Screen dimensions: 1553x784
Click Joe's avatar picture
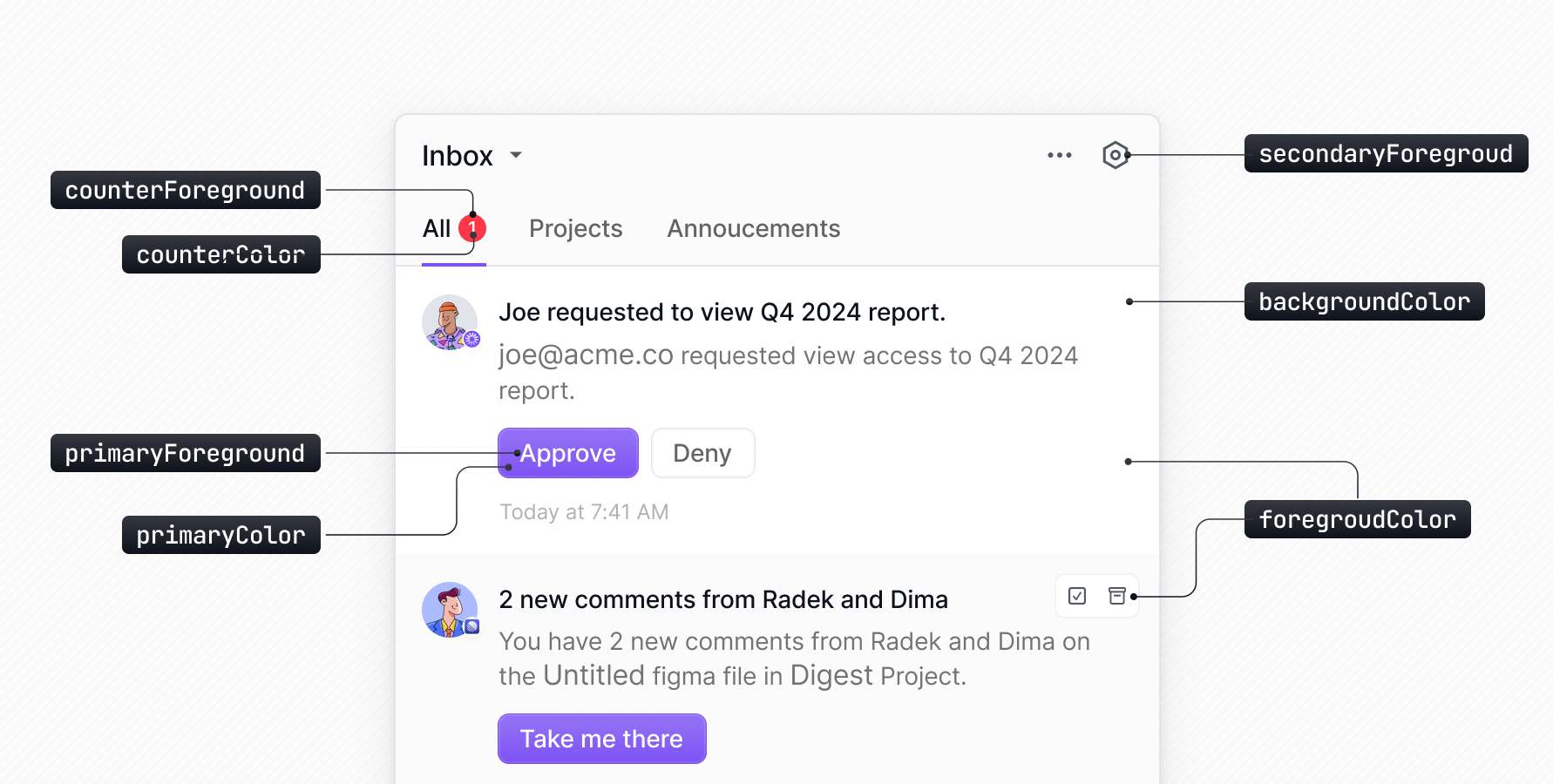[x=450, y=322]
